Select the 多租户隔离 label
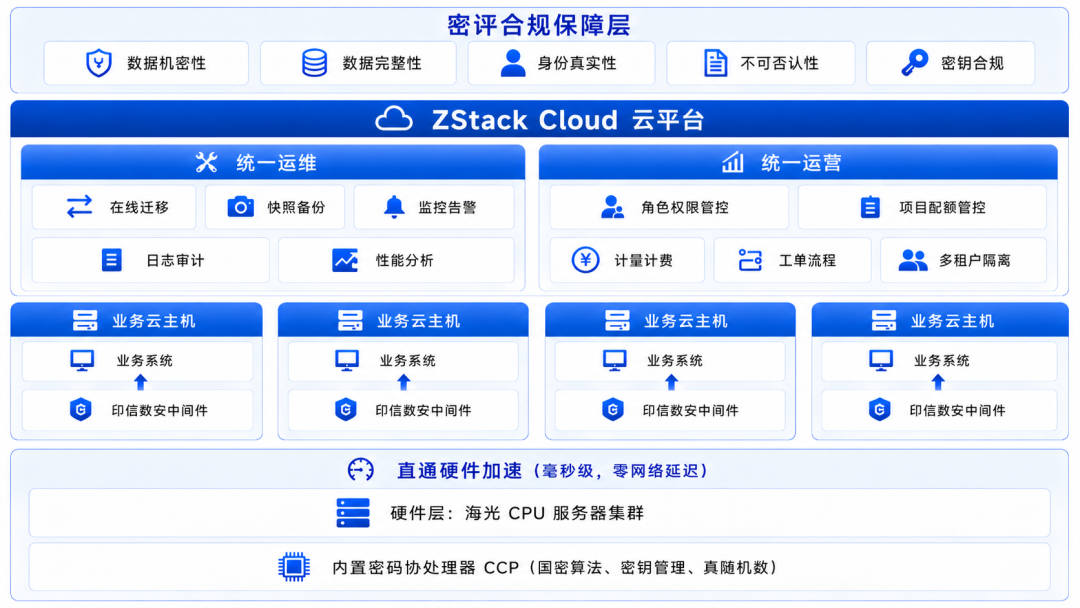Image resolution: width=1080 pixels, height=608 pixels. [975, 260]
